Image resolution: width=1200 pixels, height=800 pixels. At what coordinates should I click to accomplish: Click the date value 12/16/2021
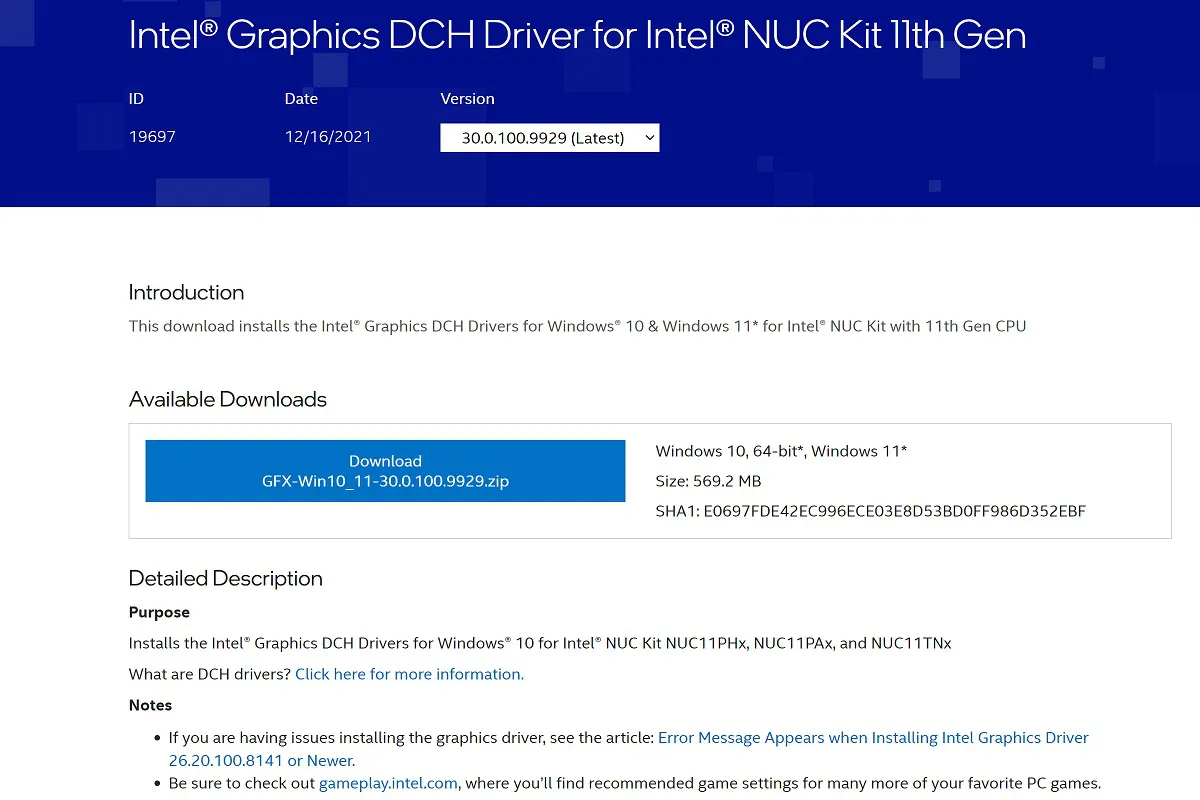tap(328, 137)
